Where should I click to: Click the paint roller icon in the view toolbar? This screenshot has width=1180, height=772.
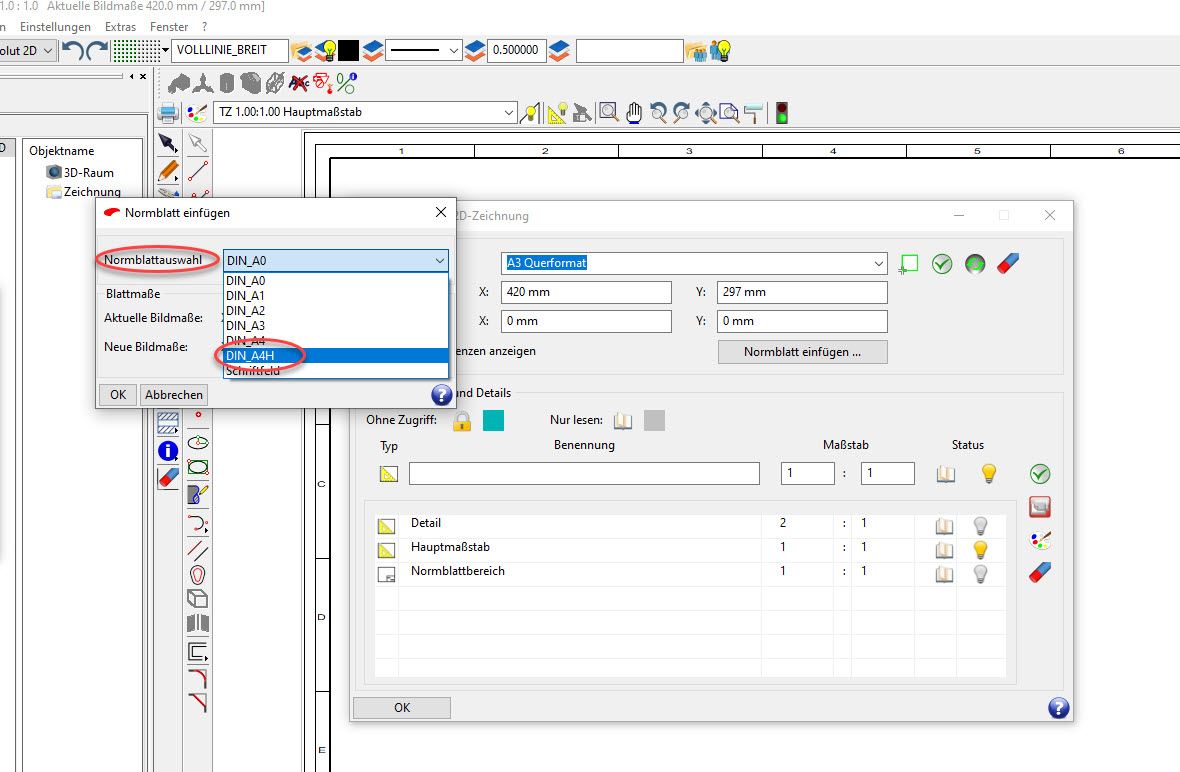point(753,113)
